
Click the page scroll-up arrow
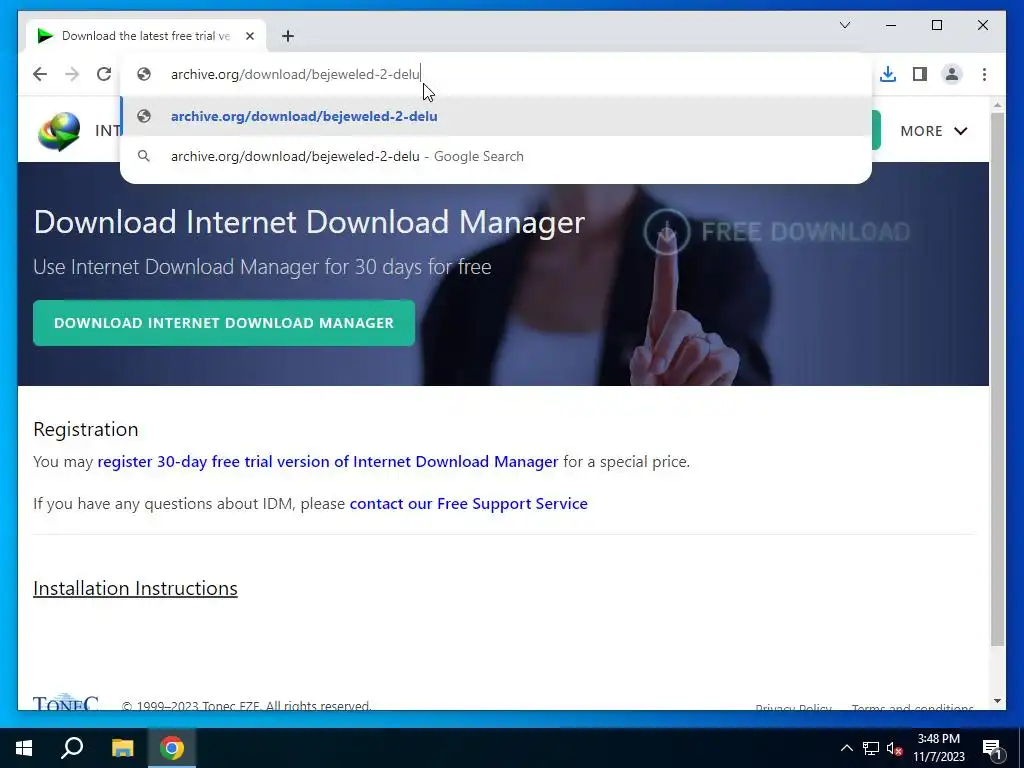pos(997,104)
